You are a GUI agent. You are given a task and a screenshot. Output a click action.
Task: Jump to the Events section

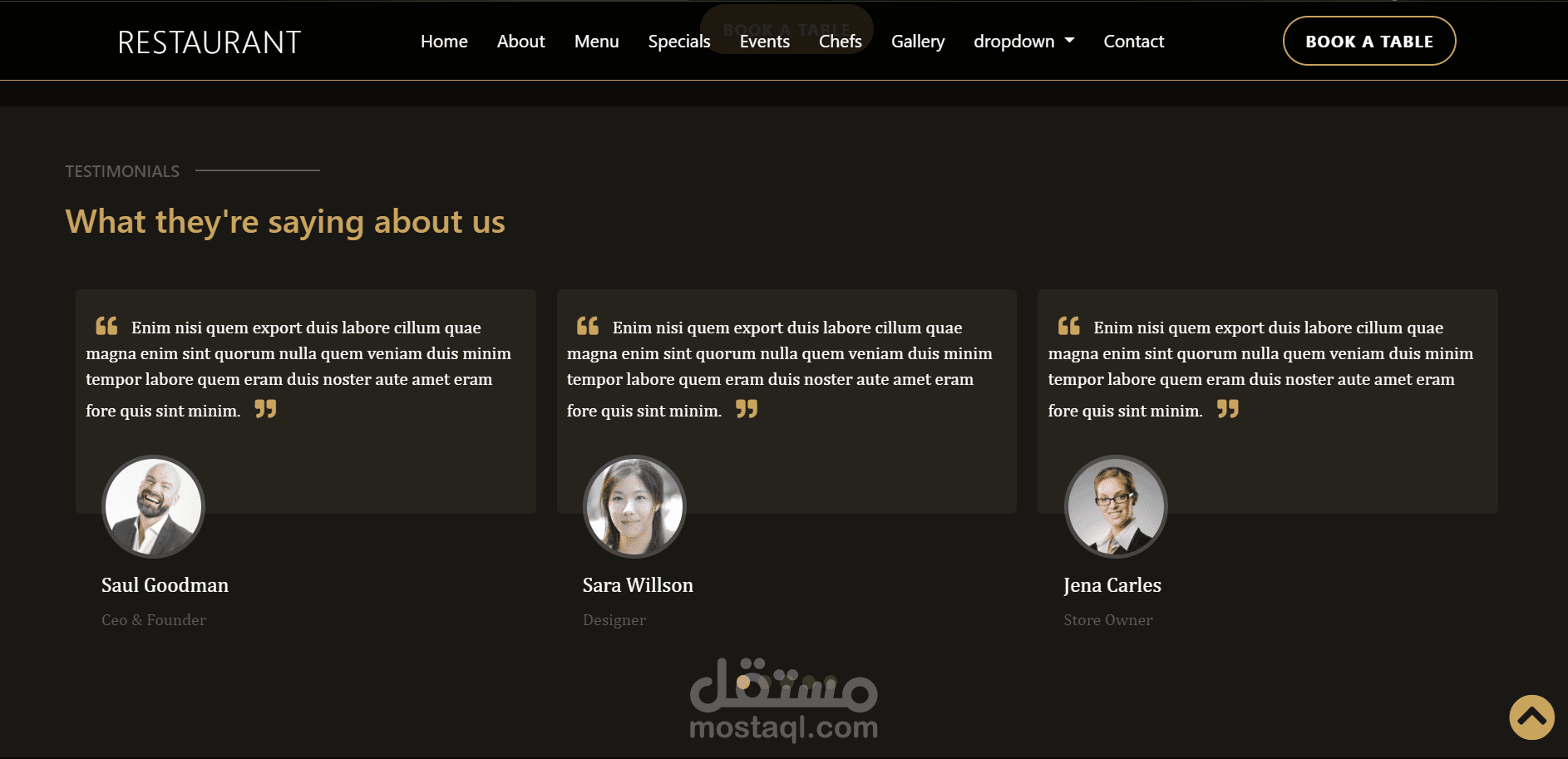pyautogui.click(x=764, y=42)
